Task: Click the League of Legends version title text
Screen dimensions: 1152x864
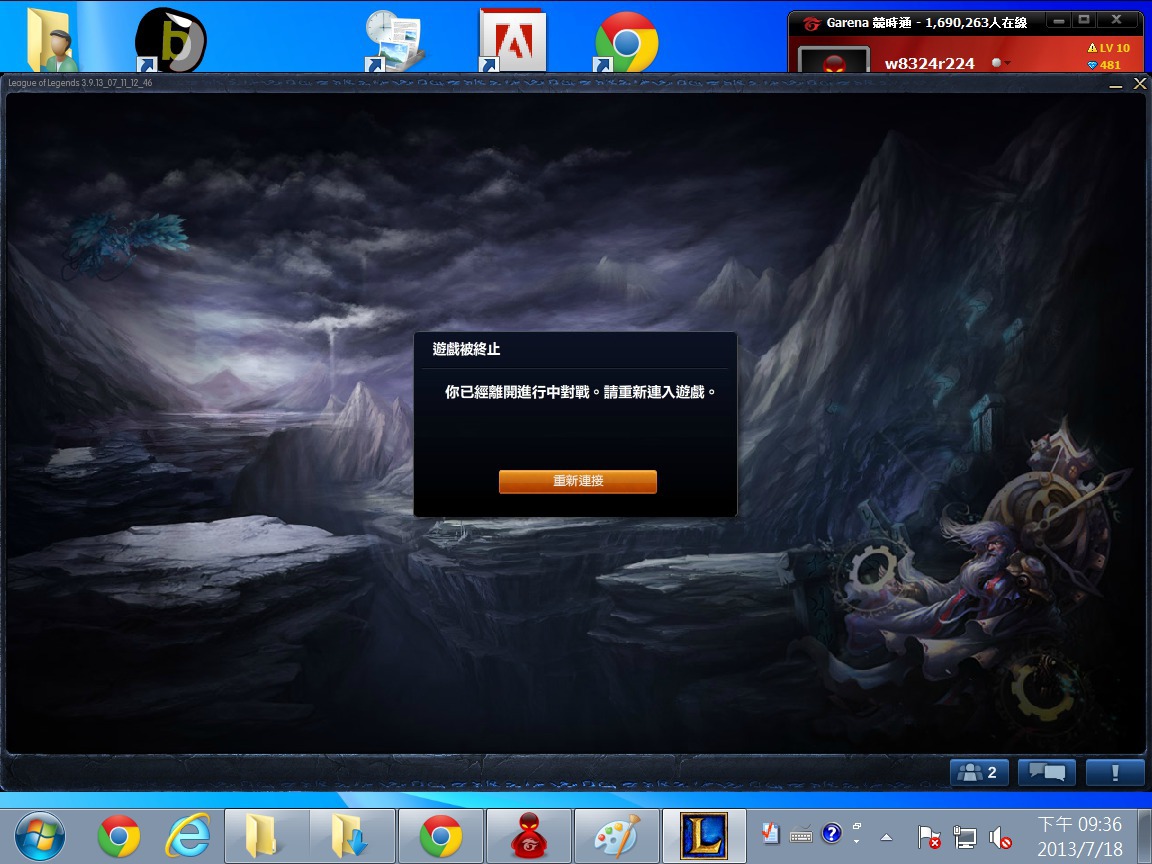Action: click(80, 83)
